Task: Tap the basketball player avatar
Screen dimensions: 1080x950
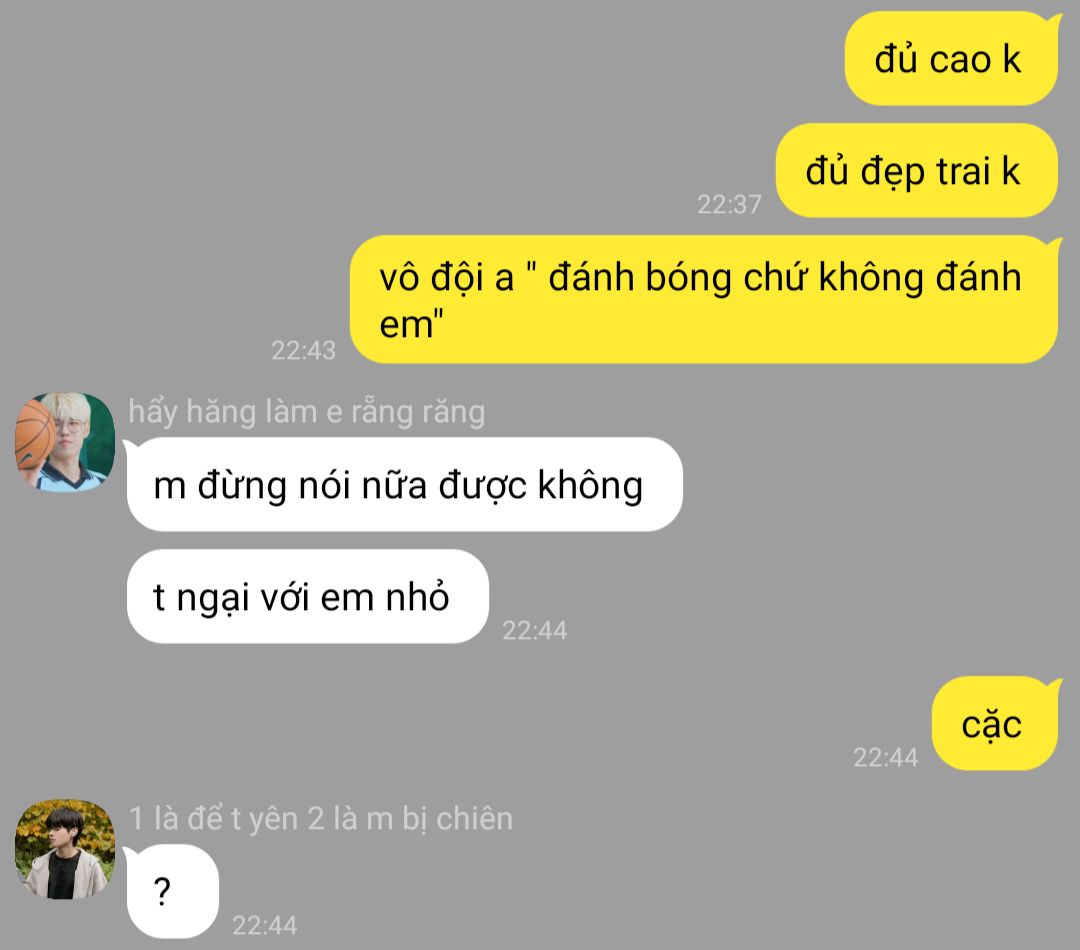Action: 65,442
